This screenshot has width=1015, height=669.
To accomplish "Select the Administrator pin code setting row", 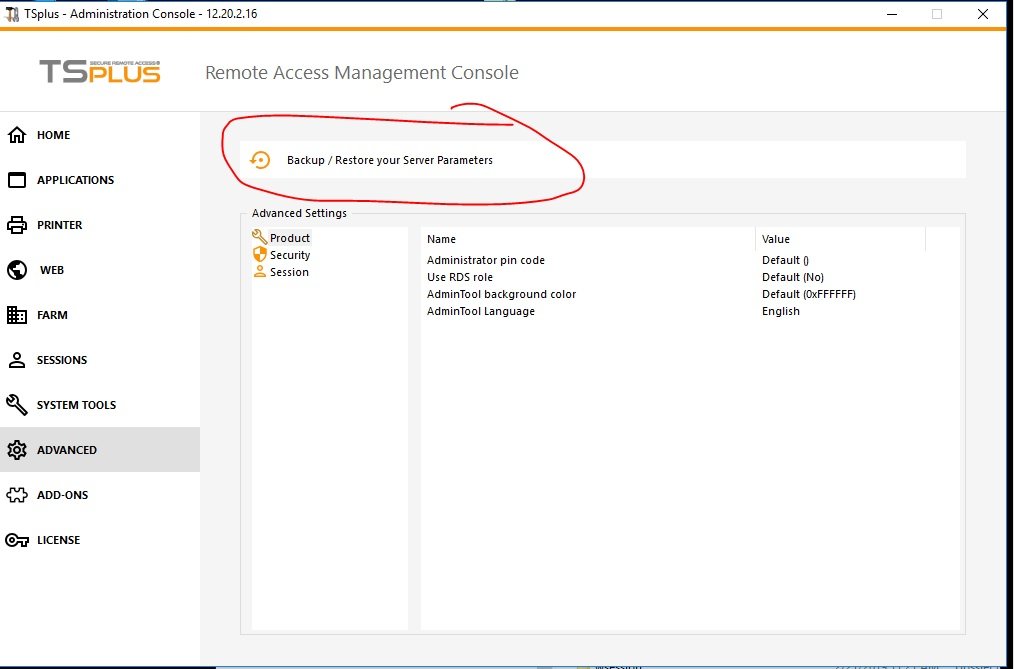I will [486, 260].
